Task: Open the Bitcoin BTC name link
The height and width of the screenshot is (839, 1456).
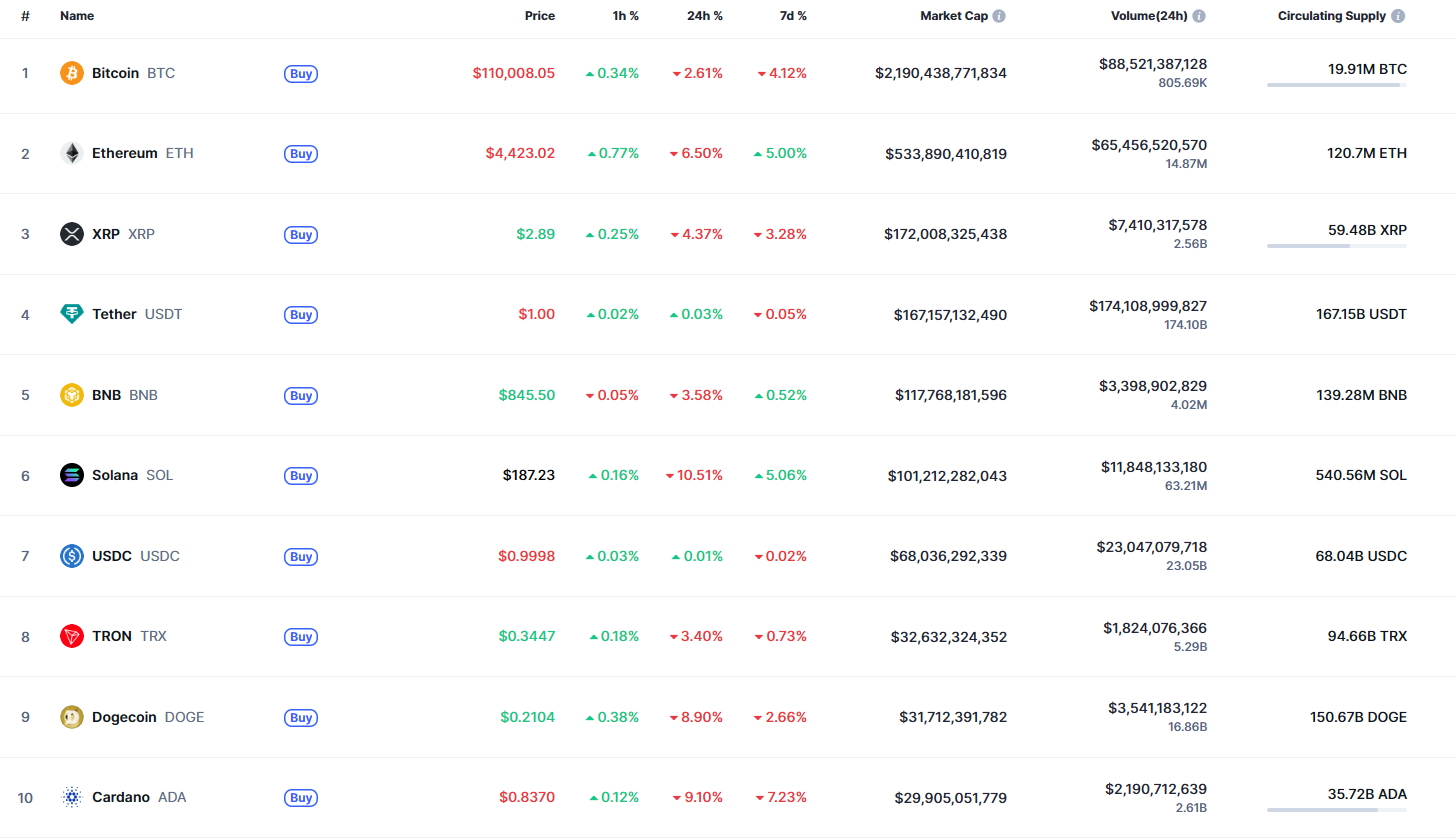Action: click(x=133, y=73)
